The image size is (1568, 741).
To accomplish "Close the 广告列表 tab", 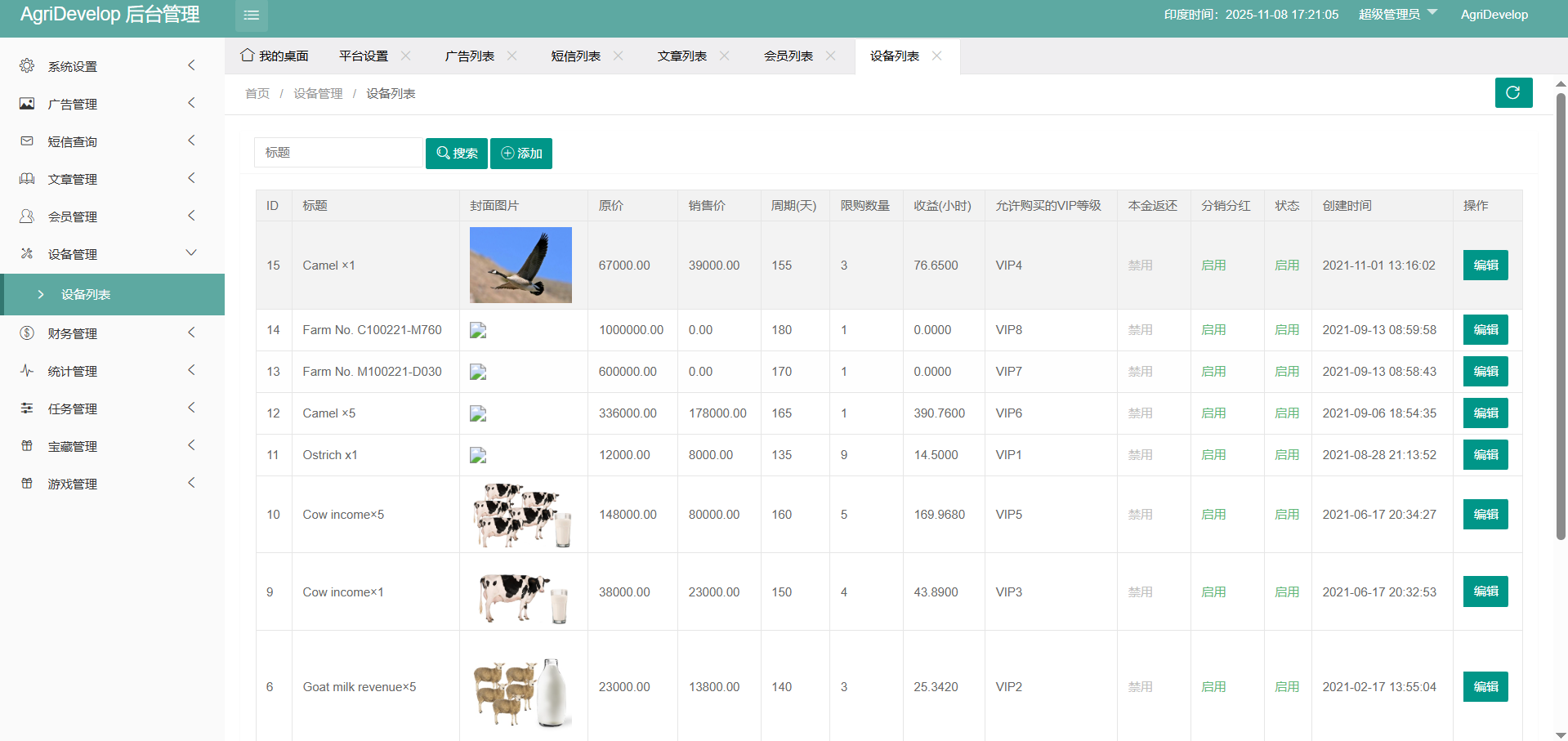I will [512, 56].
